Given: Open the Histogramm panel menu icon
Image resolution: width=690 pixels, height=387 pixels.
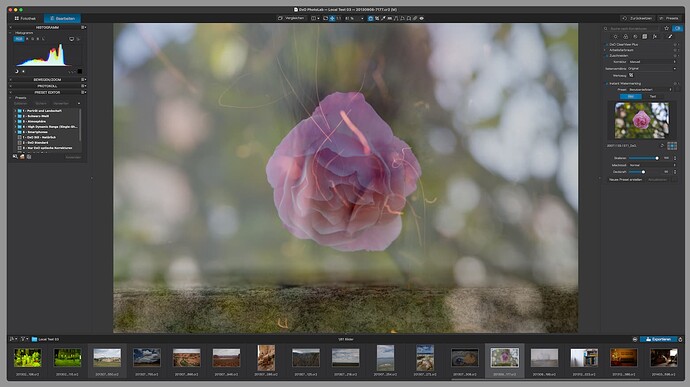Looking at the screenshot, I should point(83,27).
